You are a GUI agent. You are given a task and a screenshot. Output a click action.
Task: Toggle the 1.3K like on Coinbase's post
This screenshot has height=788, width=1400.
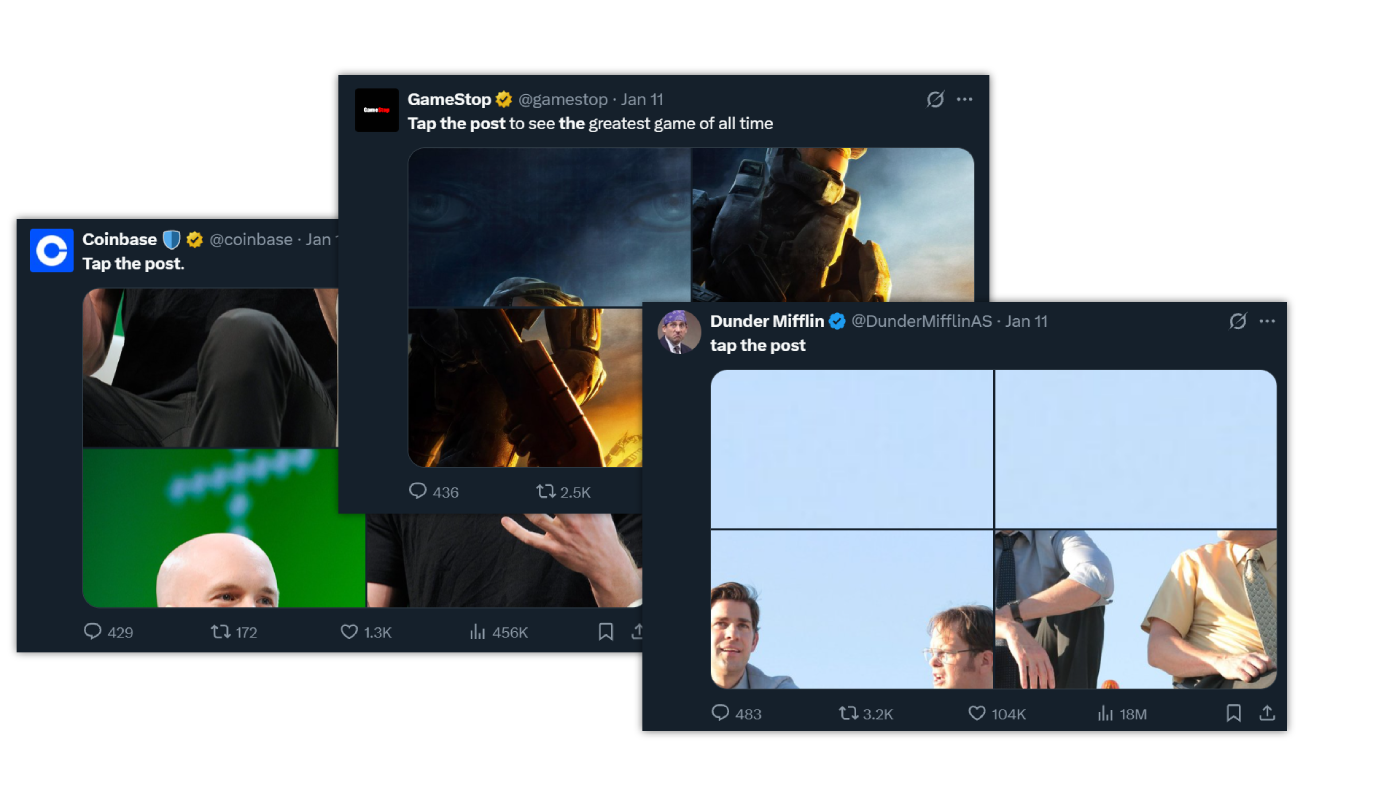(x=349, y=631)
